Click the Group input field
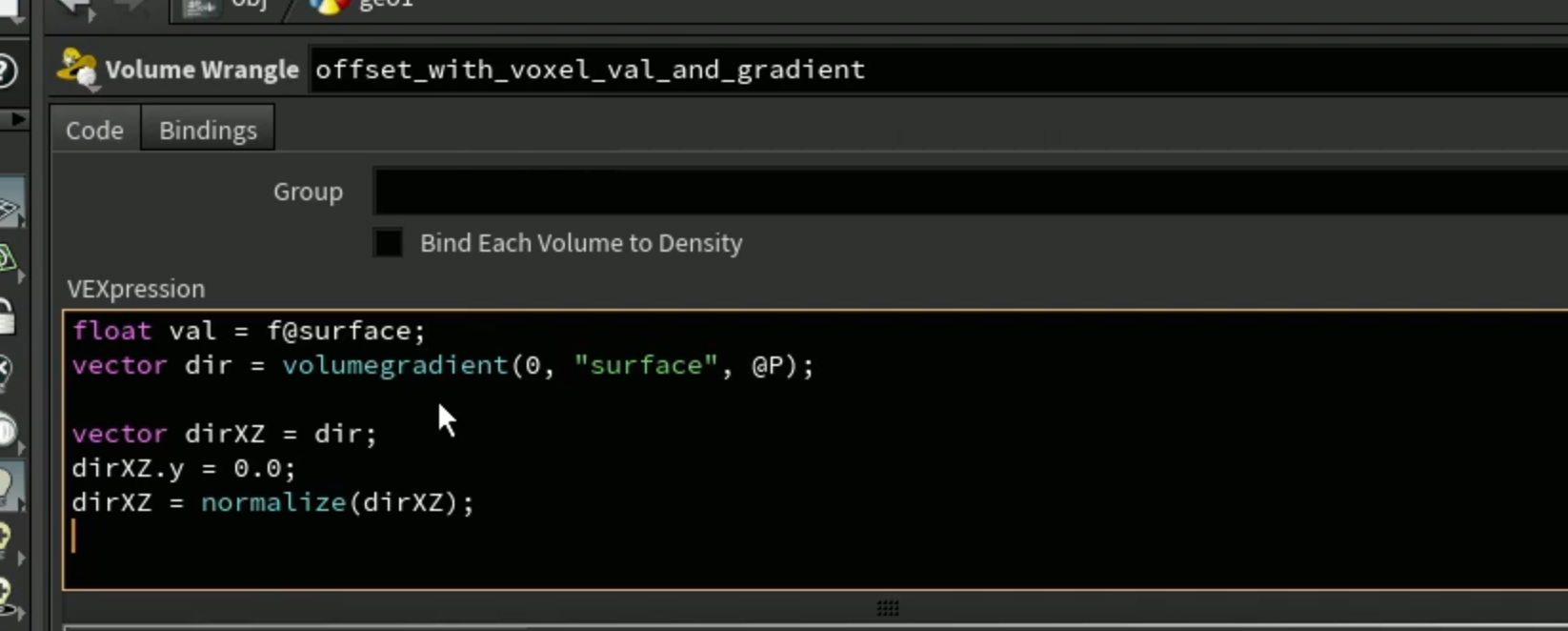 click(x=971, y=192)
